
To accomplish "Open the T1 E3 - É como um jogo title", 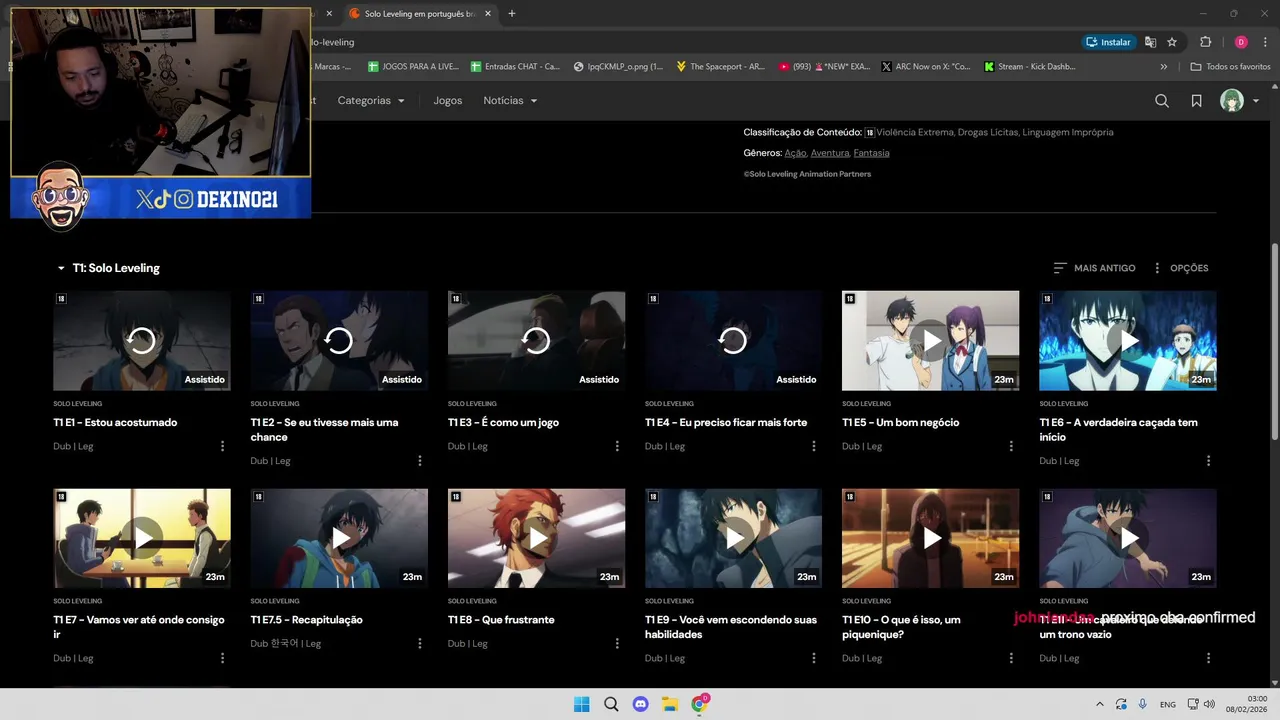I will pyautogui.click(x=503, y=422).
